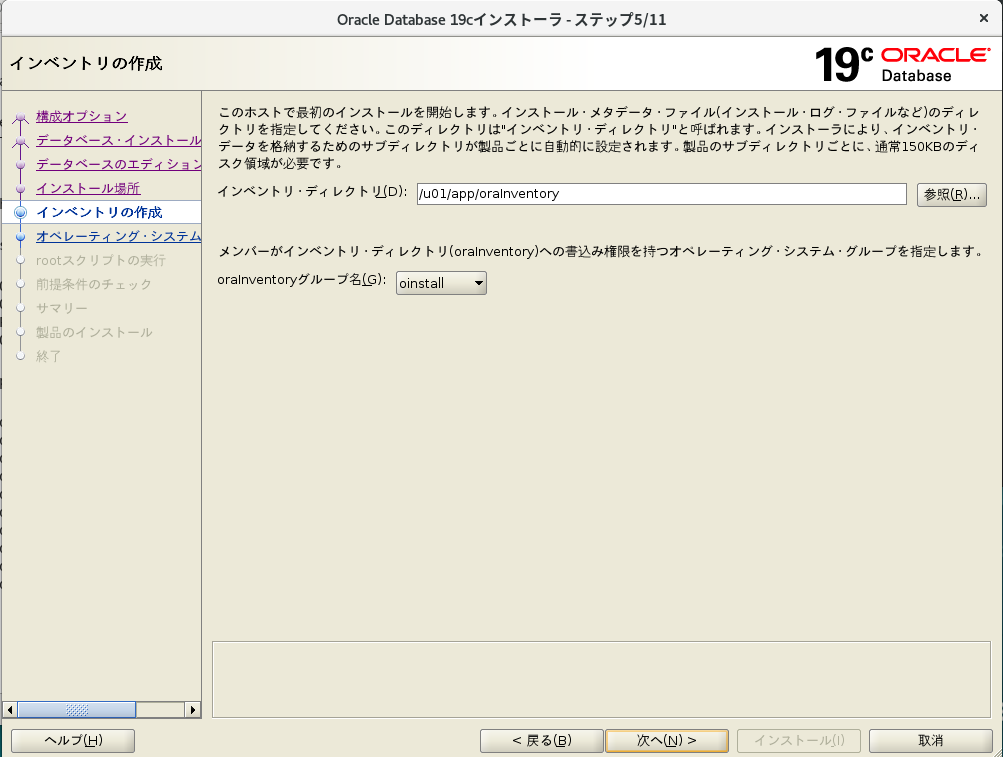Click the step bullet icon beside インストール場所
This screenshot has width=1003, height=757.
(20, 189)
